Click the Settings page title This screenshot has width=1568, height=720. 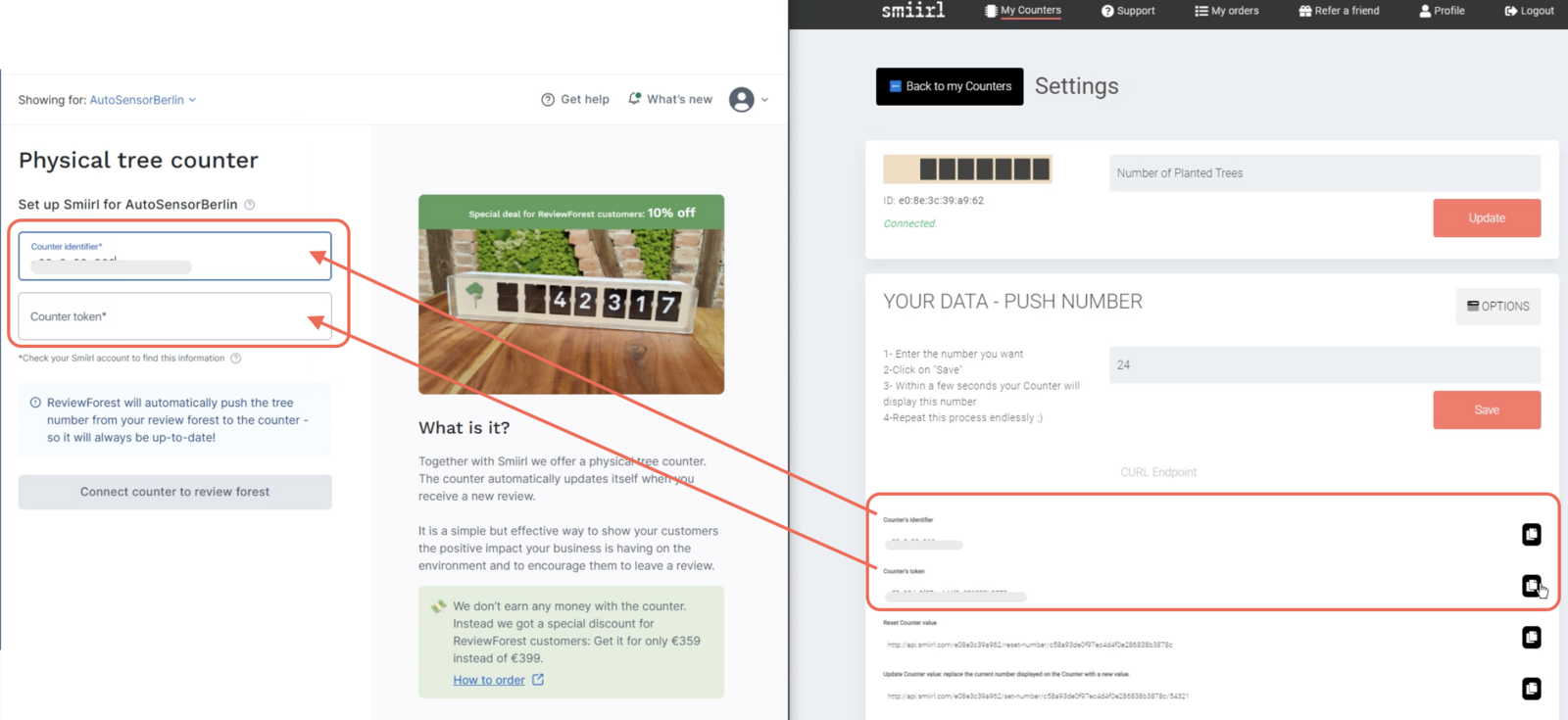pyautogui.click(x=1076, y=86)
